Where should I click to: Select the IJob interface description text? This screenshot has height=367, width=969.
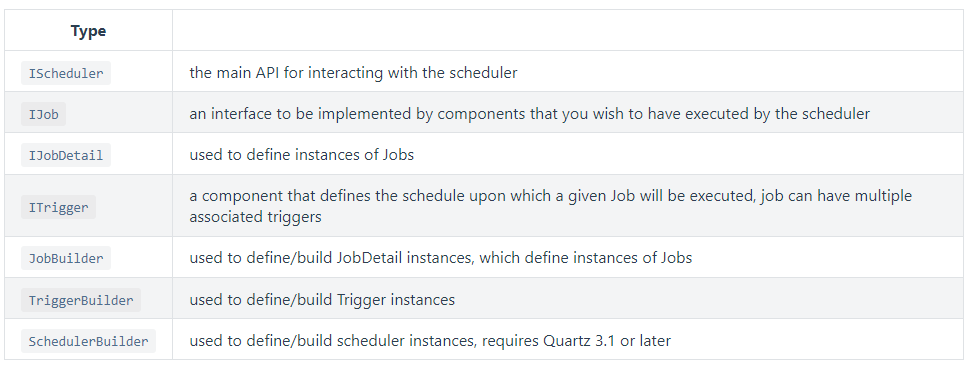pos(530,114)
